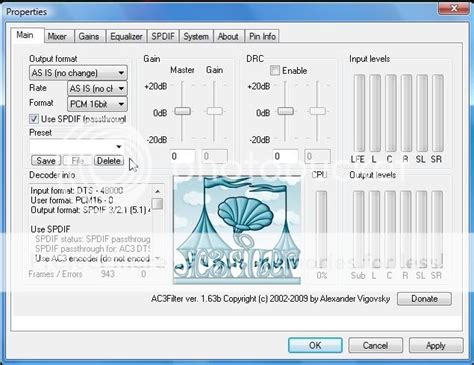Click Decoder info scrollbar up arrow

(x=157, y=191)
